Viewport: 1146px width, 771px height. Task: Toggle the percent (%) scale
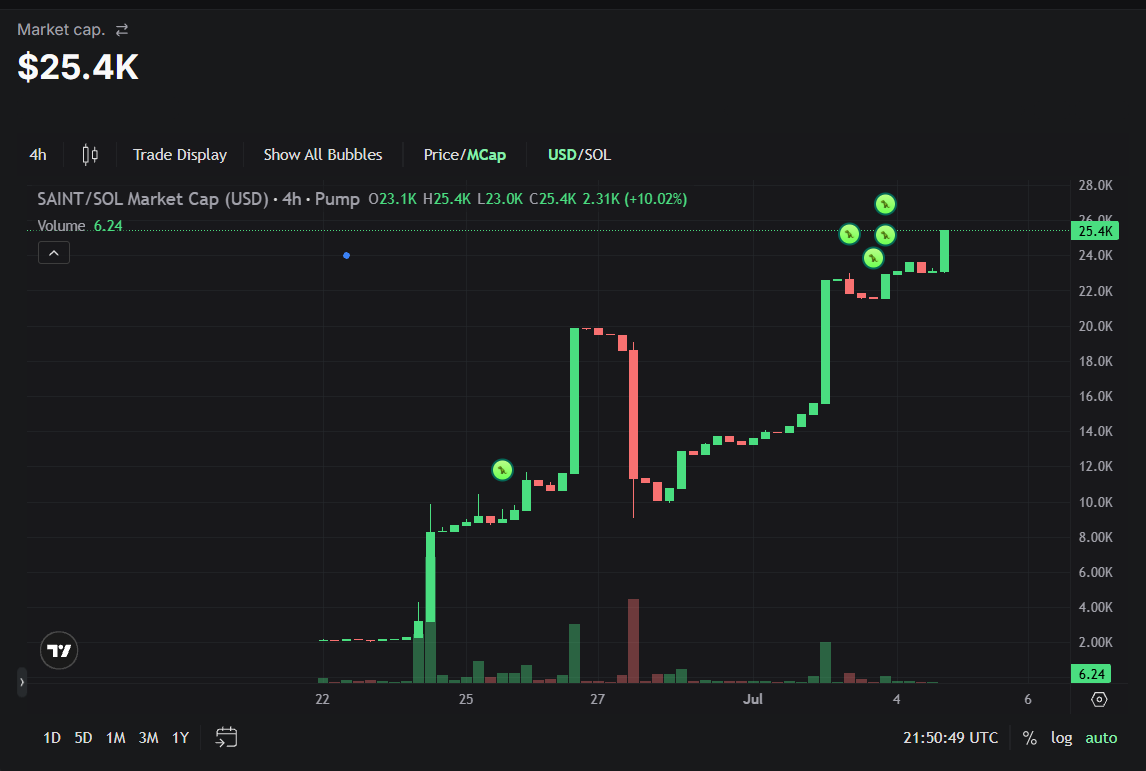pyautogui.click(x=1030, y=738)
